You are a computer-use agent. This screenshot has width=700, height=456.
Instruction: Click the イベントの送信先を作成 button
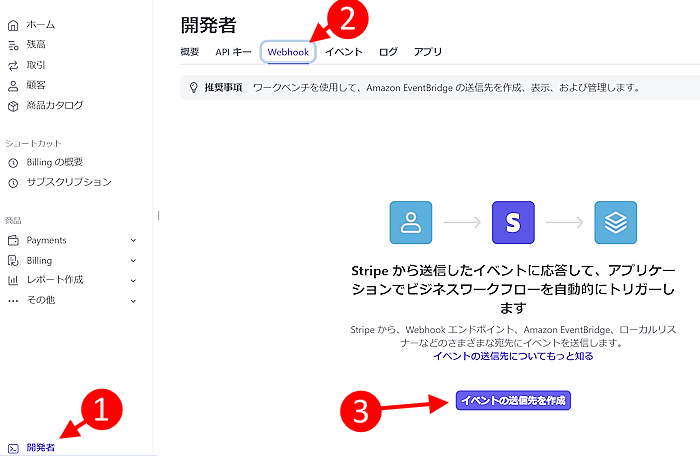513,400
